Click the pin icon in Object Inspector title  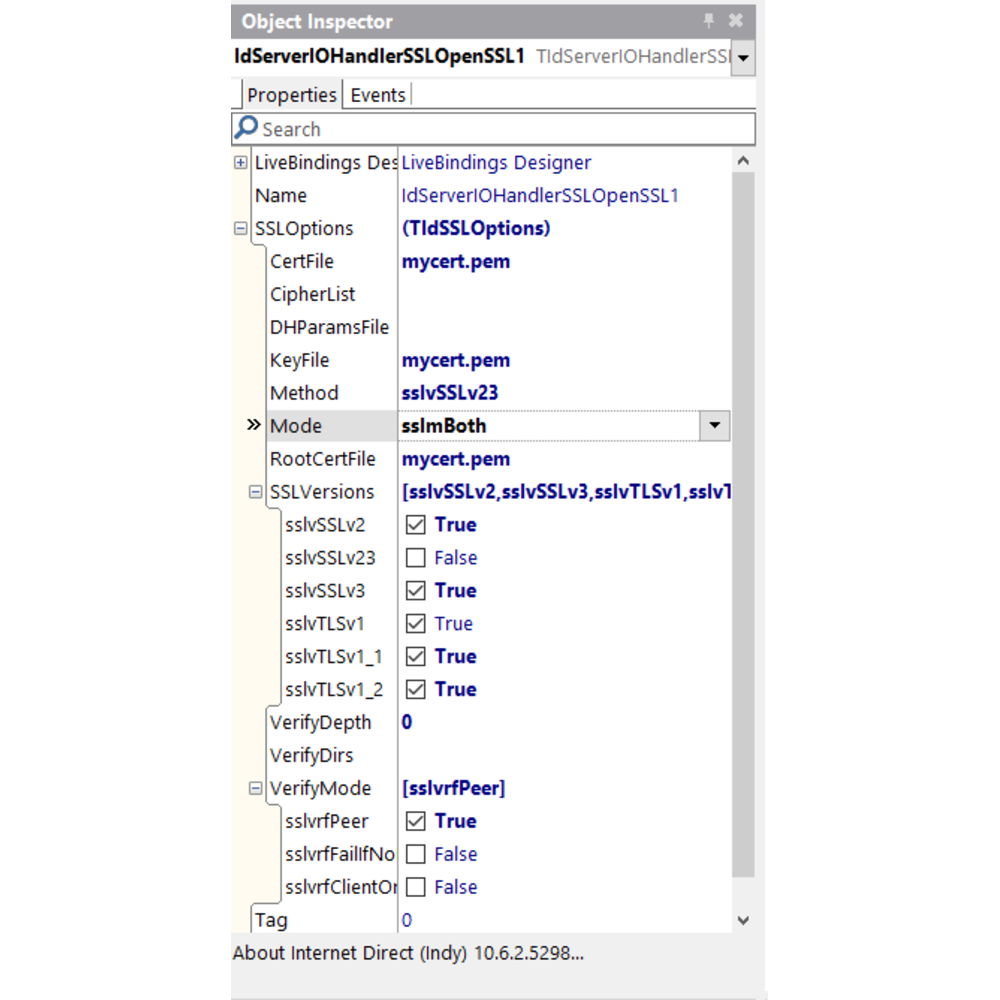point(709,20)
